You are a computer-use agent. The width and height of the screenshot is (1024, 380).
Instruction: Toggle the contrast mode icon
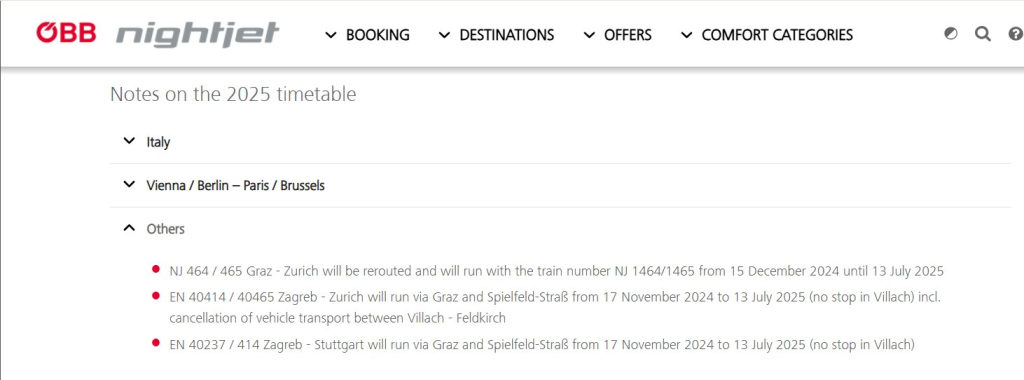click(951, 33)
